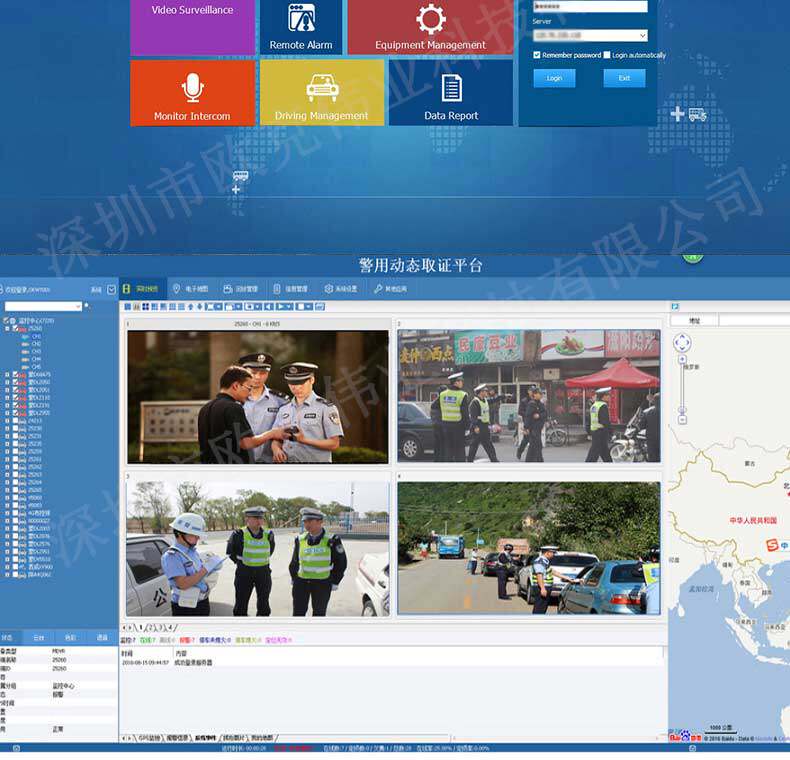Click the map zoom in plus button
The image size is (790, 760).
pyautogui.click(x=682, y=359)
